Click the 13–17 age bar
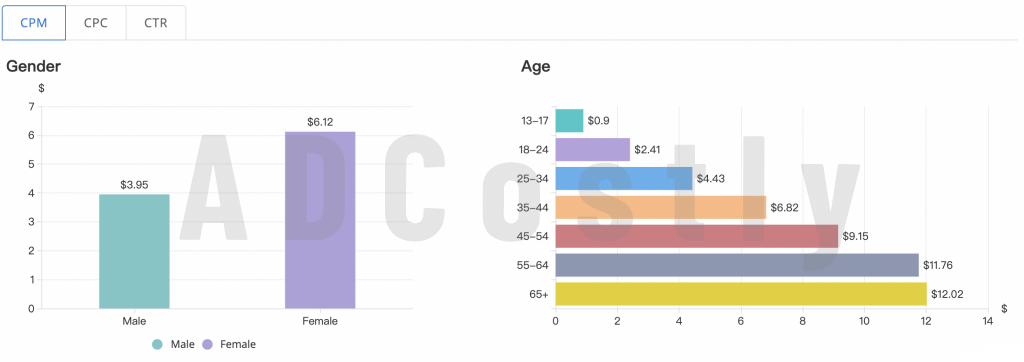The height and width of the screenshot is (362, 1024). click(569, 121)
